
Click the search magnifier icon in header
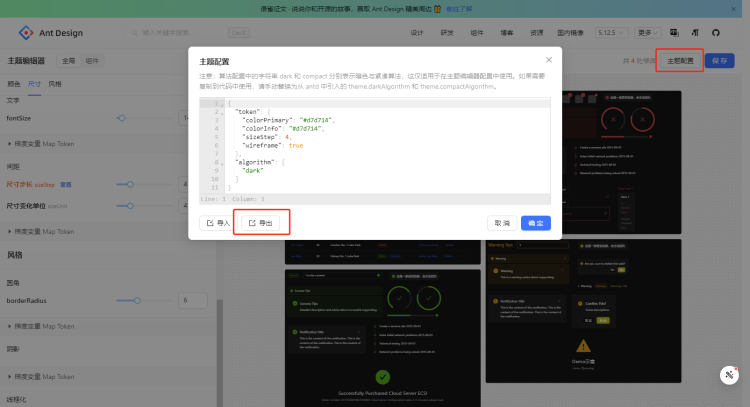135,33
